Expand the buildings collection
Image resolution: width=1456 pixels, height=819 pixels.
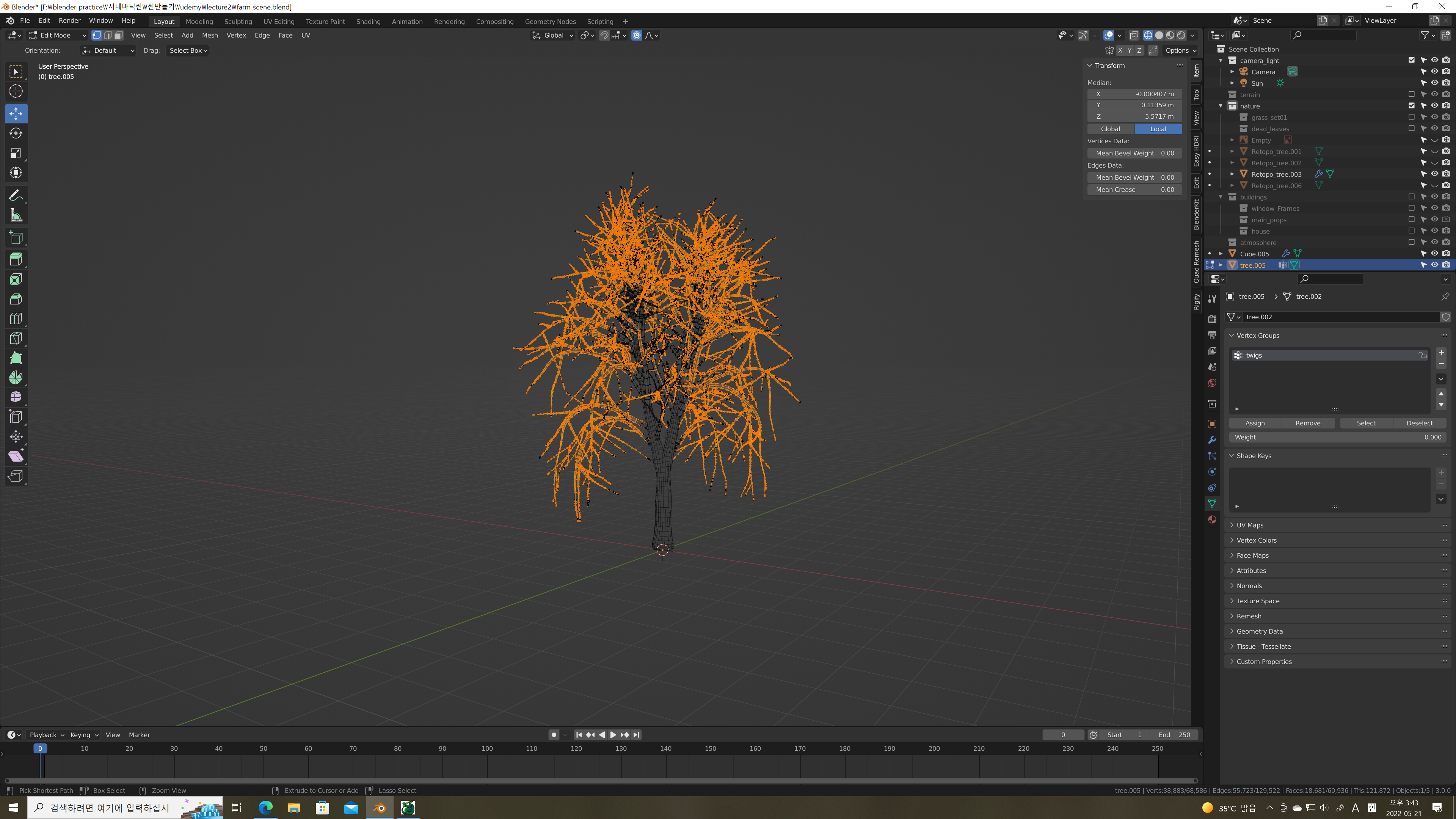click(1221, 197)
